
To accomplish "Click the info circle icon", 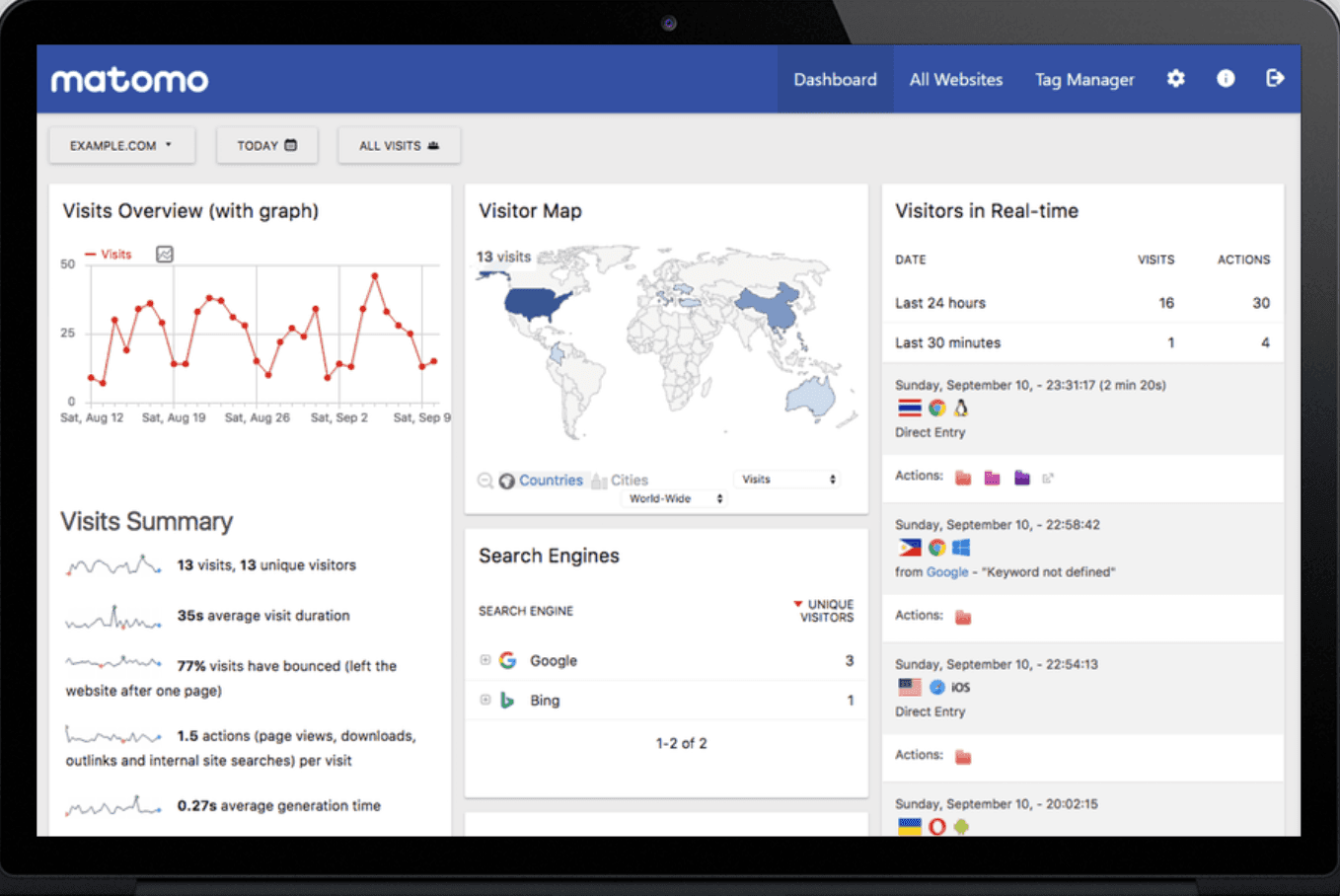I will pyautogui.click(x=1226, y=79).
